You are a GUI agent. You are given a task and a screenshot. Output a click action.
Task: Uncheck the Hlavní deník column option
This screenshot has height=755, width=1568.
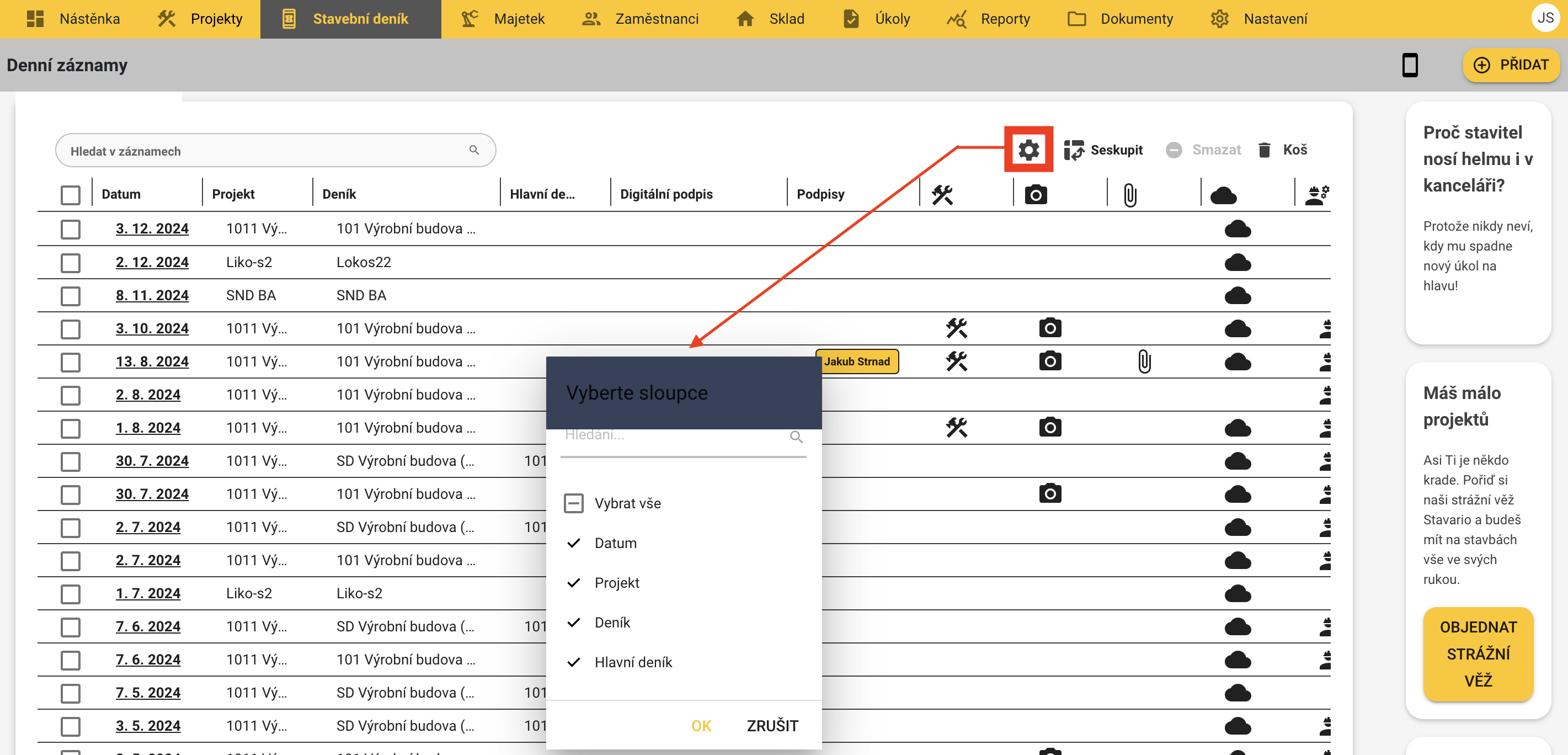click(x=573, y=662)
